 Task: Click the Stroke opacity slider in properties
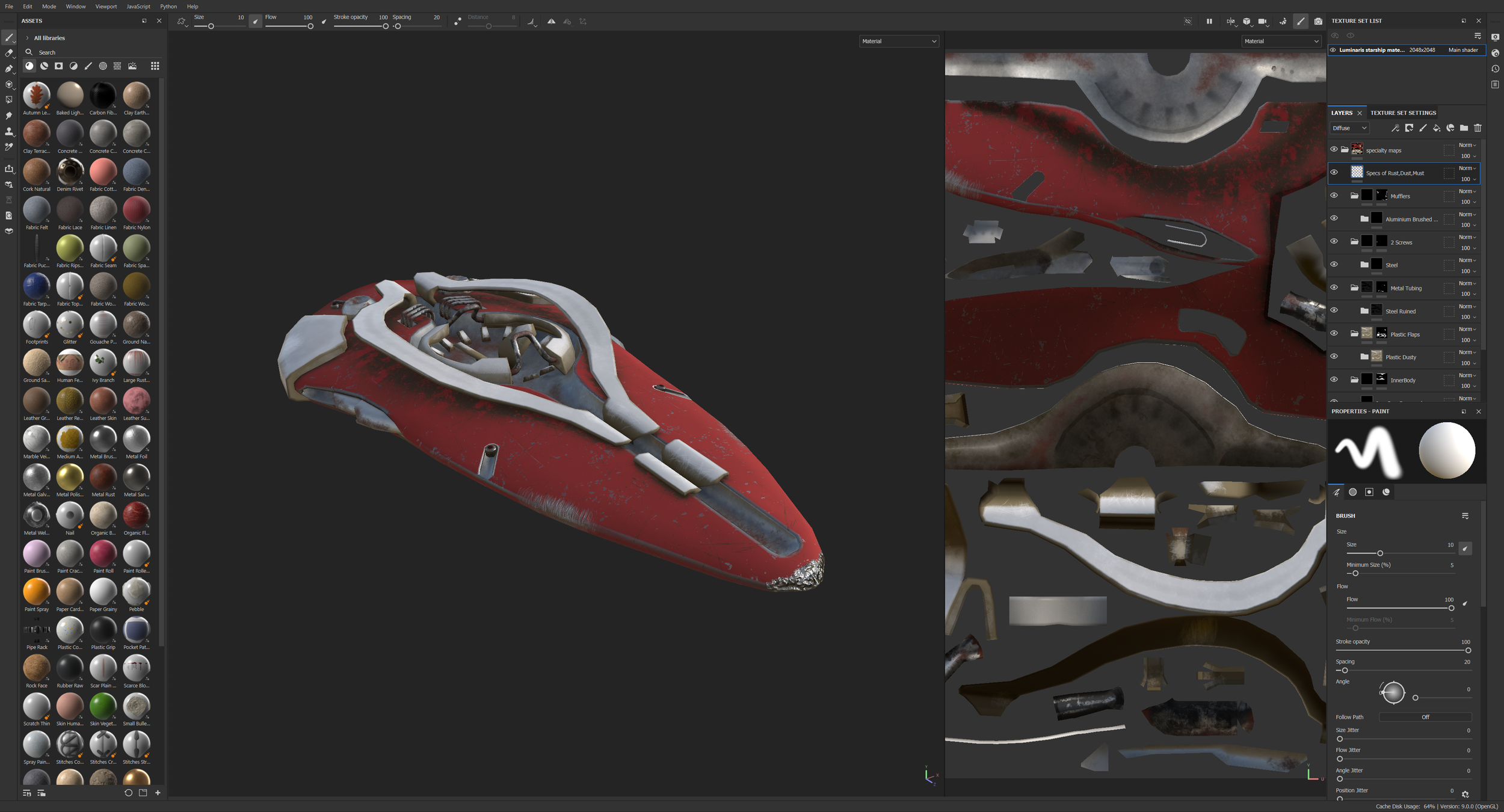pyautogui.click(x=1402, y=650)
